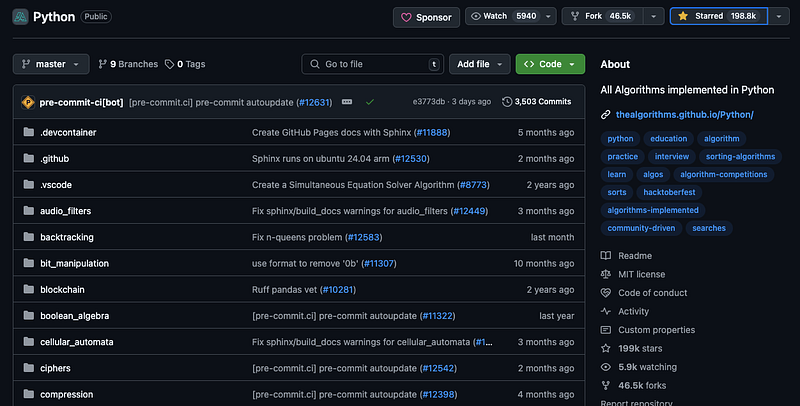
Task: Click the heart icon beside Code of conduct
Action: [606, 293]
